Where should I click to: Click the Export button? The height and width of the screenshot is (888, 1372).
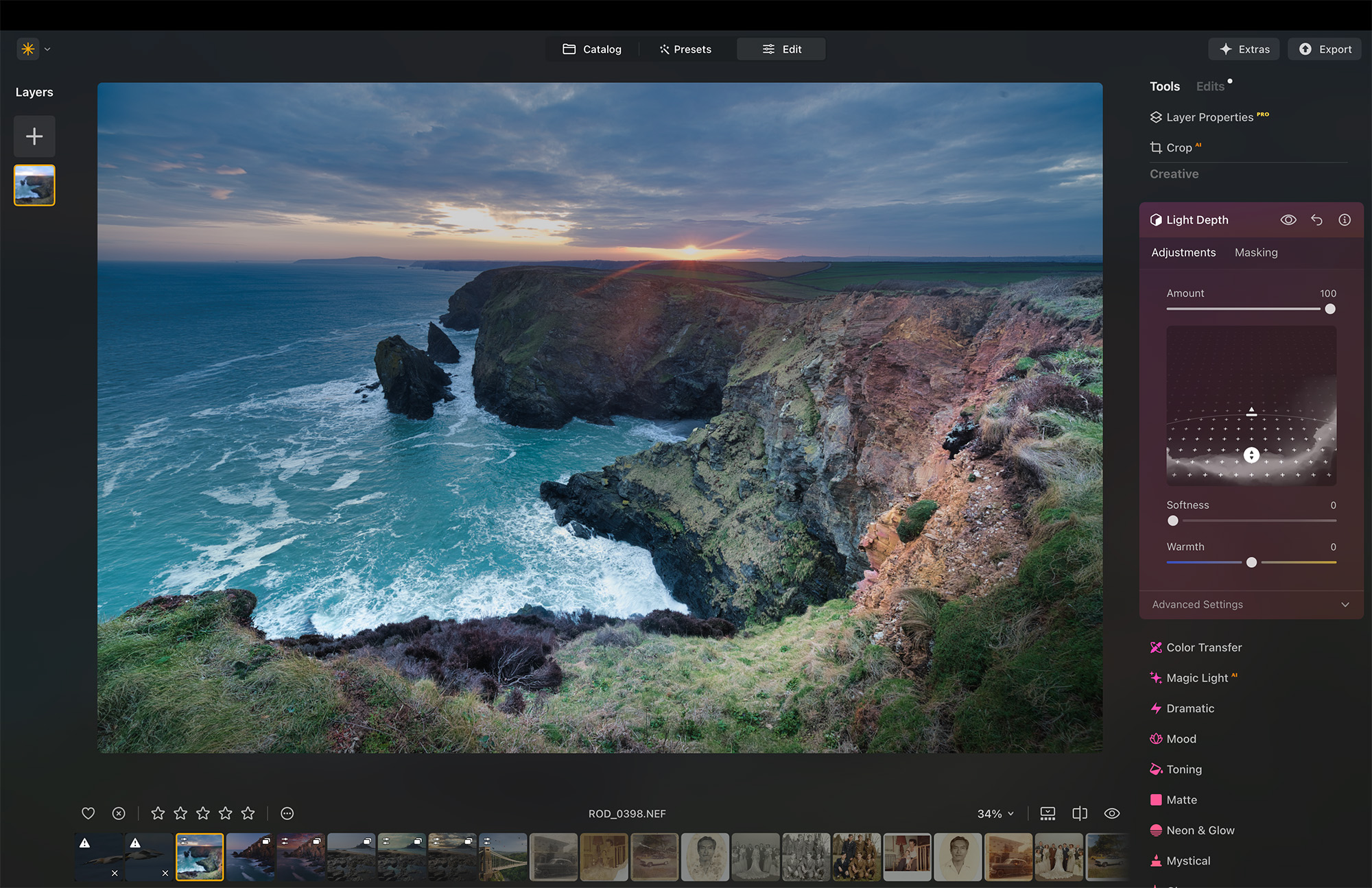click(1324, 49)
